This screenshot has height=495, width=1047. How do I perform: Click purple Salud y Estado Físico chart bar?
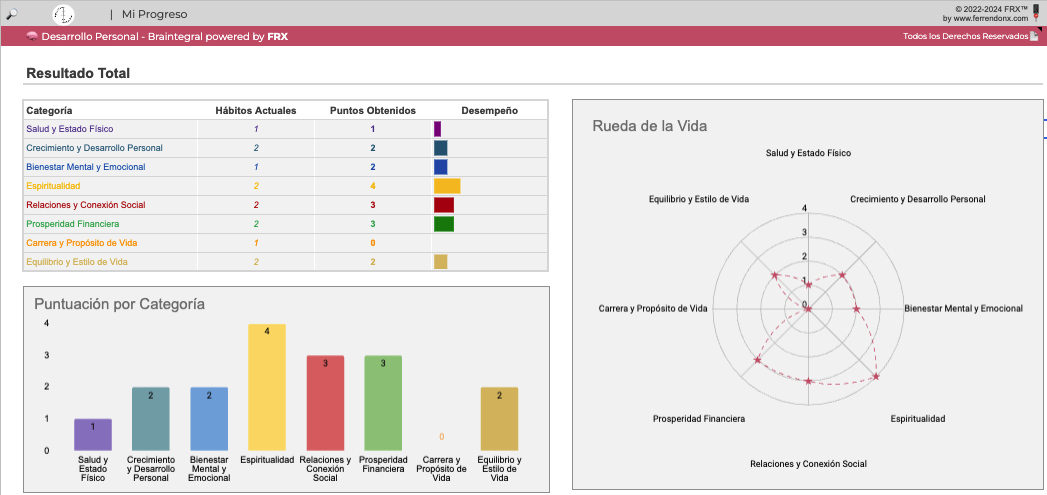tap(93, 434)
